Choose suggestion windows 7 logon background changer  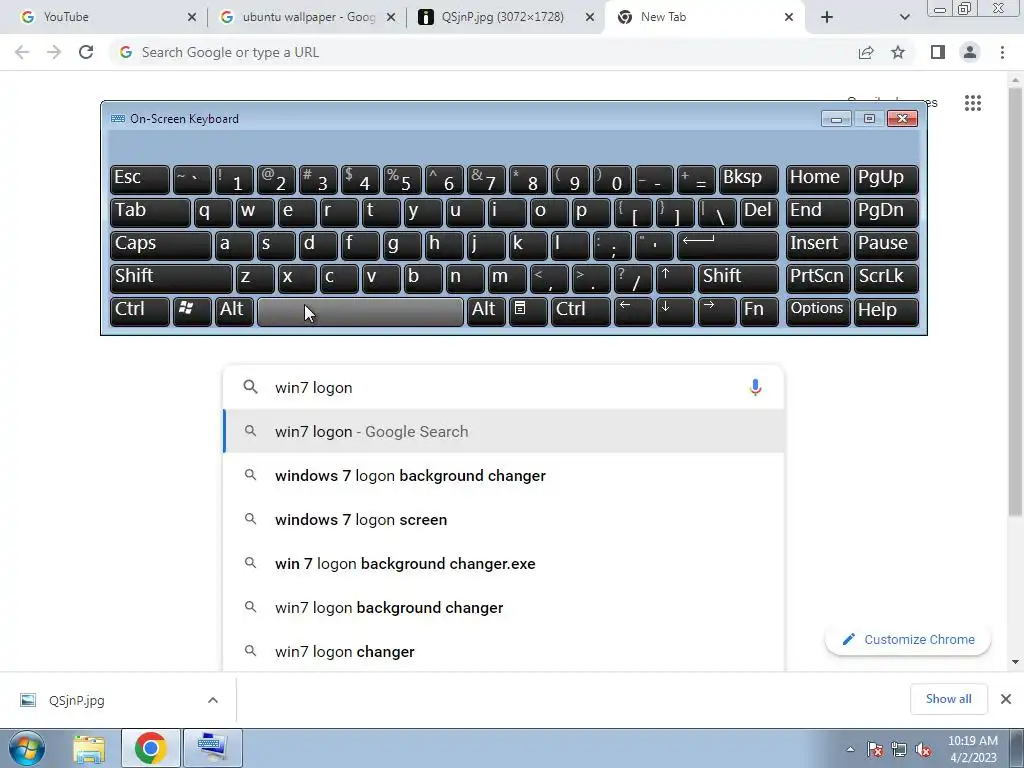click(504, 475)
